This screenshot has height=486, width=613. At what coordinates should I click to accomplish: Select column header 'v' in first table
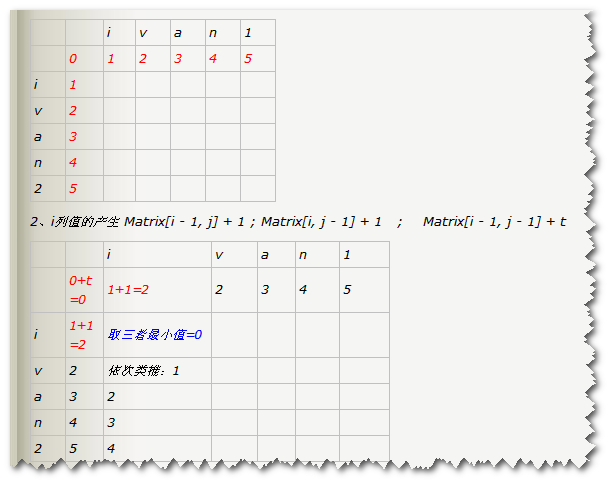point(143,33)
